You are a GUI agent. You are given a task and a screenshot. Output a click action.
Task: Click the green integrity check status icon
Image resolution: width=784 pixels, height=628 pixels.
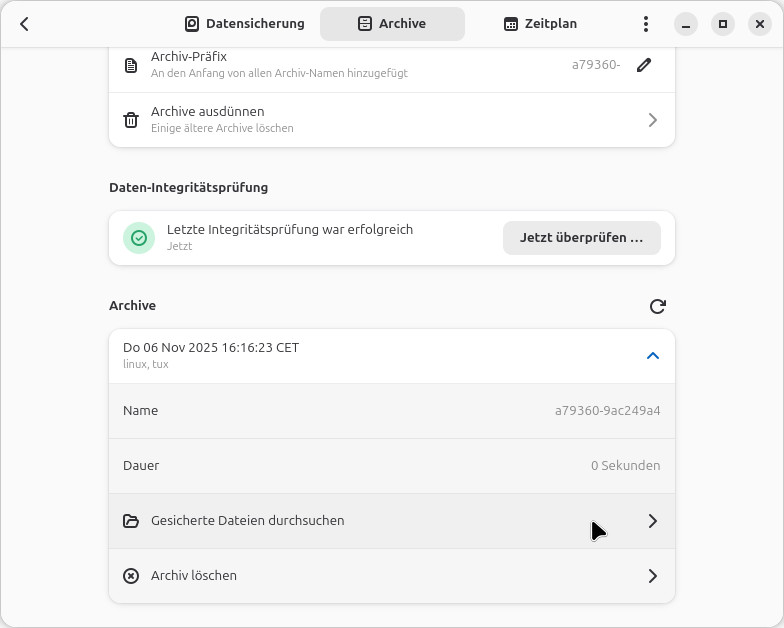pos(139,238)
